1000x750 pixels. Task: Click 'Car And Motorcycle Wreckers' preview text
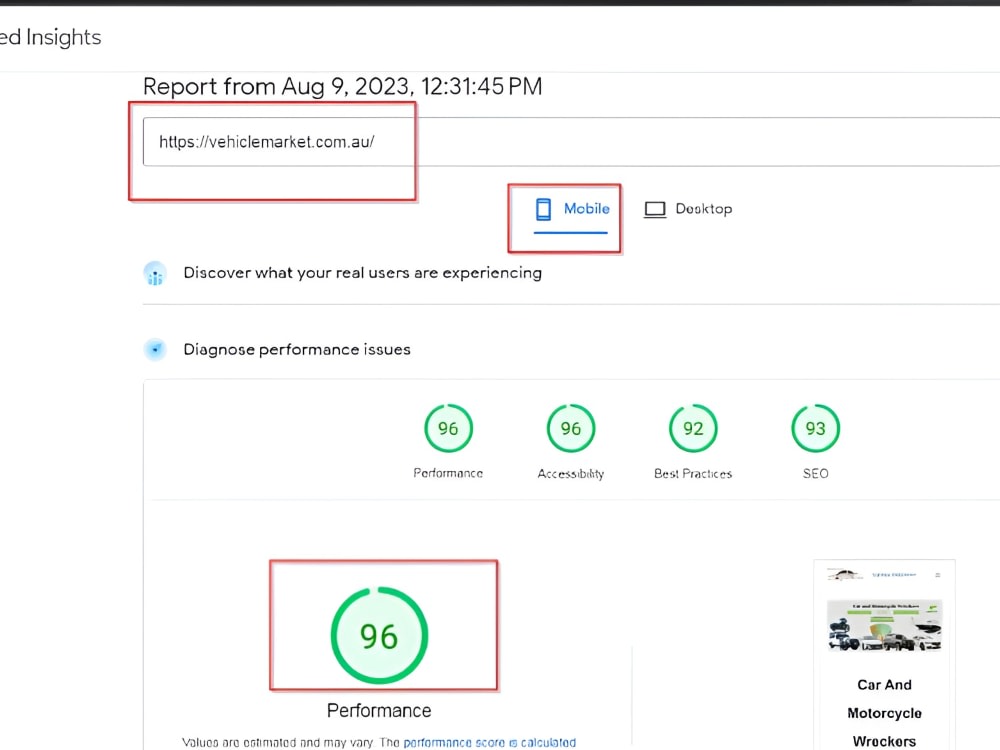(885, 713)
